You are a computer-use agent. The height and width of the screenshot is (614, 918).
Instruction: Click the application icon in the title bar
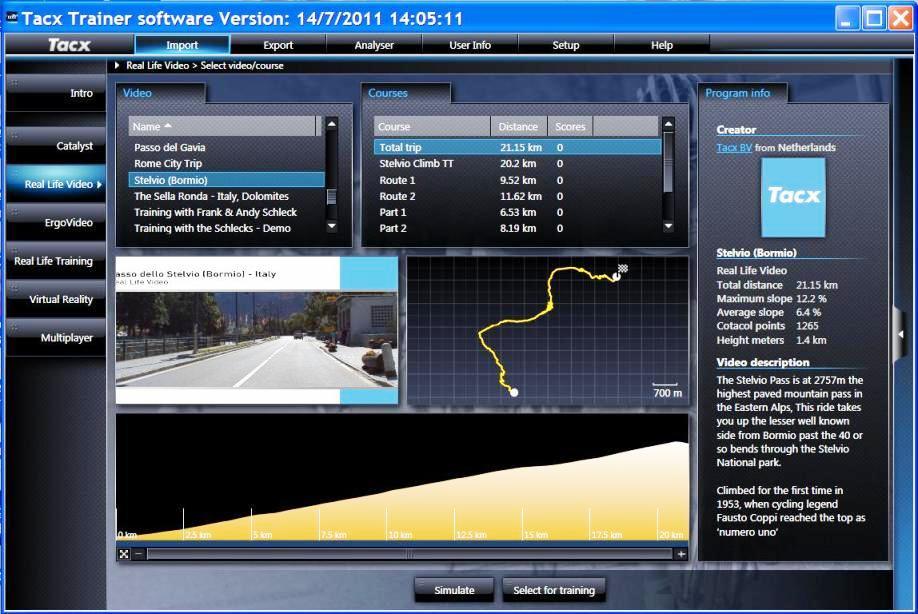(12, 18)
